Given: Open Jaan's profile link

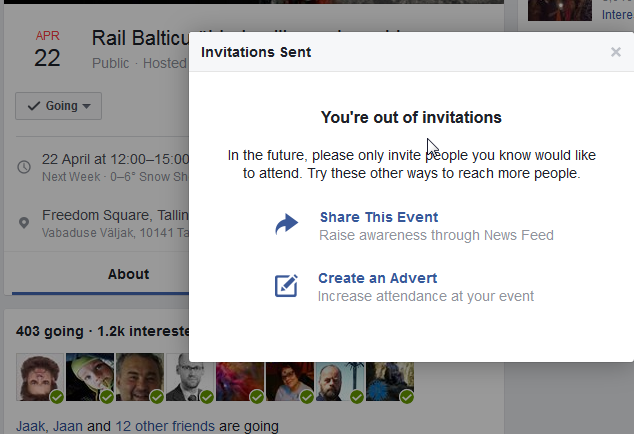Looking at the screenshot, I should pyautogui.click(x=68, y=426).
